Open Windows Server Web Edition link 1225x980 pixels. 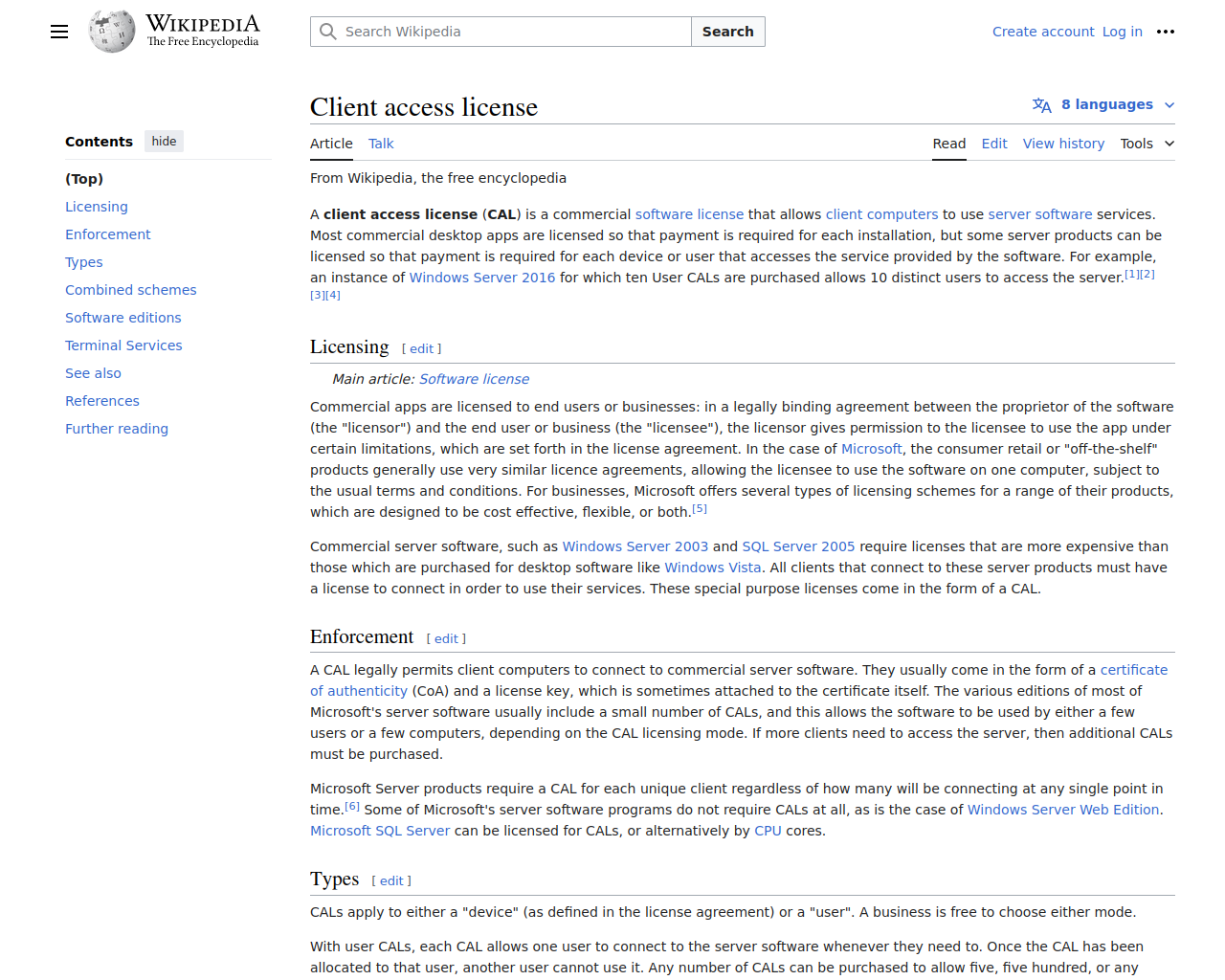[x=1063, y=810]
